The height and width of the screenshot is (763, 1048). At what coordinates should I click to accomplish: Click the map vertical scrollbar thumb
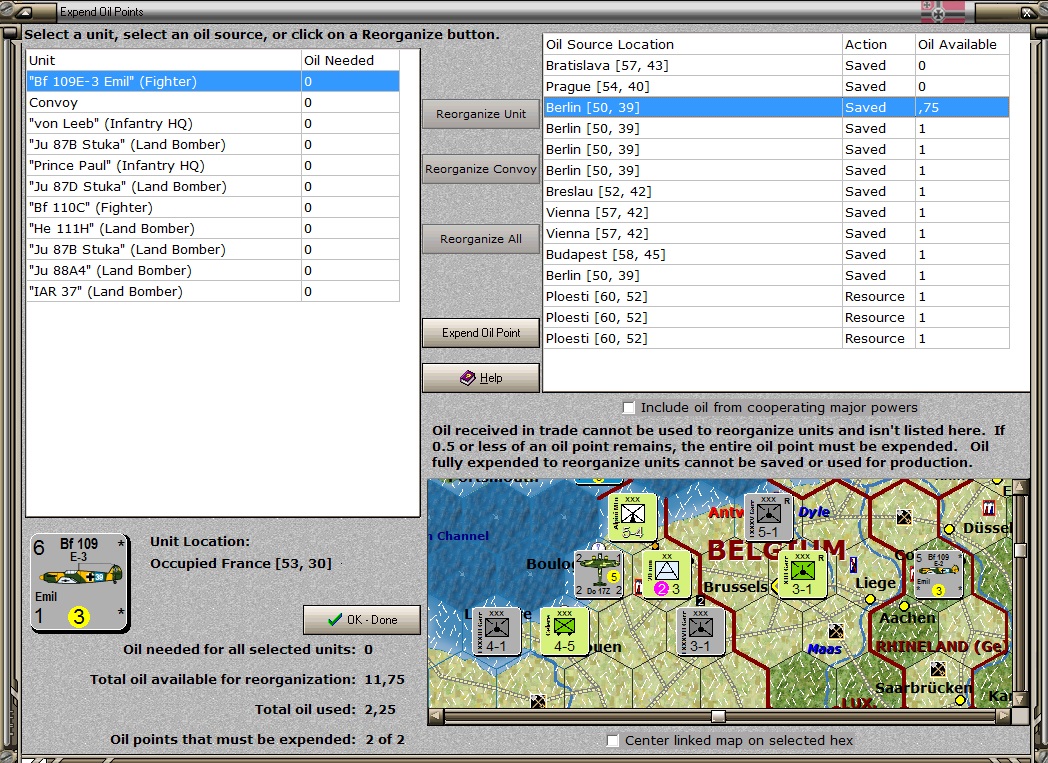(x=1020, y=550)
